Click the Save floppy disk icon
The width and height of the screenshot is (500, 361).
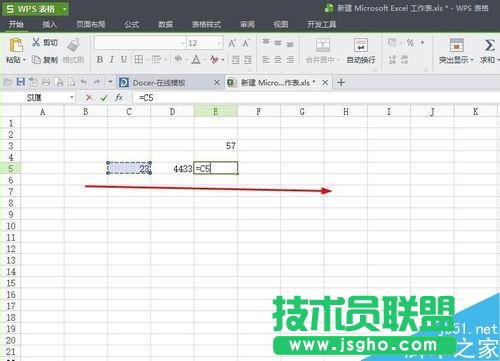[21, 82]
